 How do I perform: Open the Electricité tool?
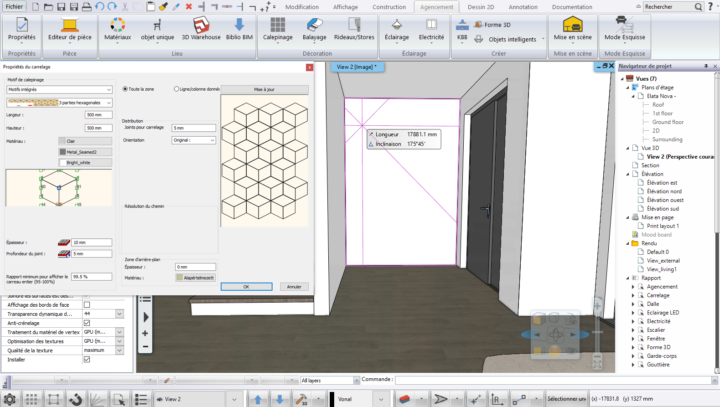coord(431,30)
